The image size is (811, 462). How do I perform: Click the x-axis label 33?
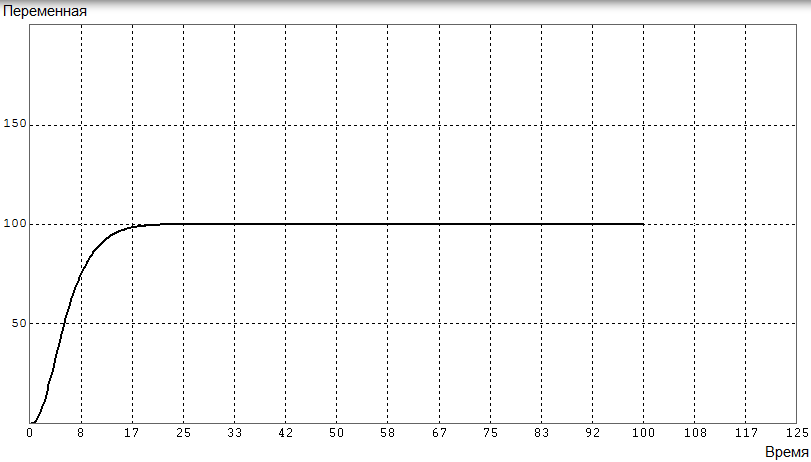click(234, 433)
